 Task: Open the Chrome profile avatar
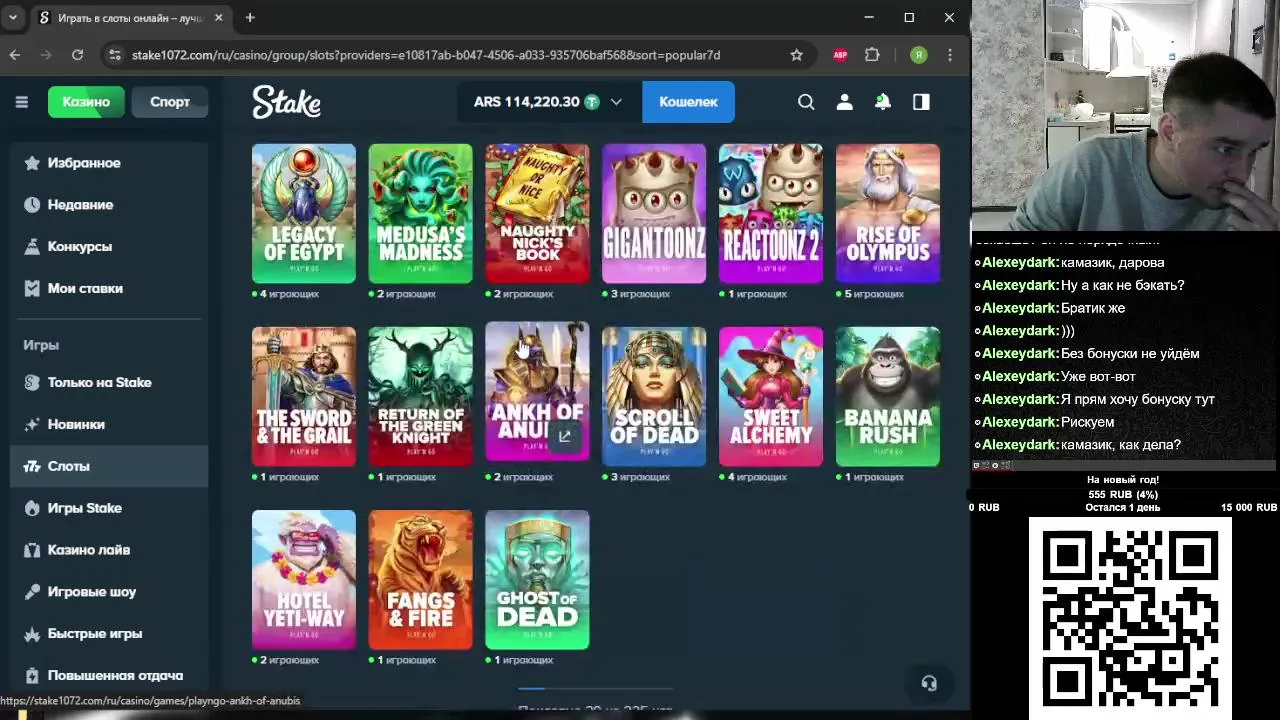pos(918,55)
